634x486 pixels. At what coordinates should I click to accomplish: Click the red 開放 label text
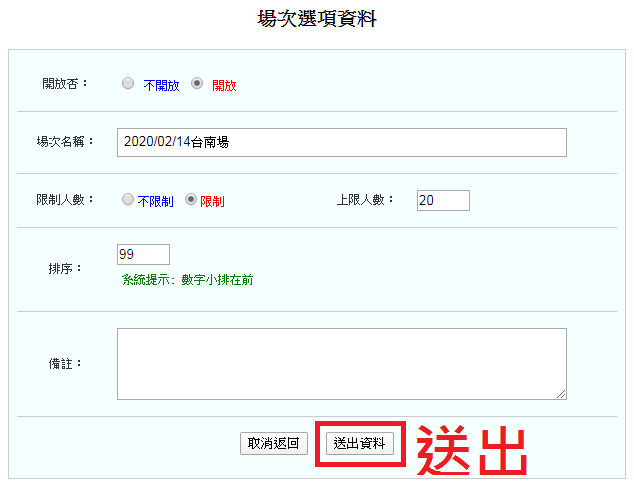click(x=224, y=86)
